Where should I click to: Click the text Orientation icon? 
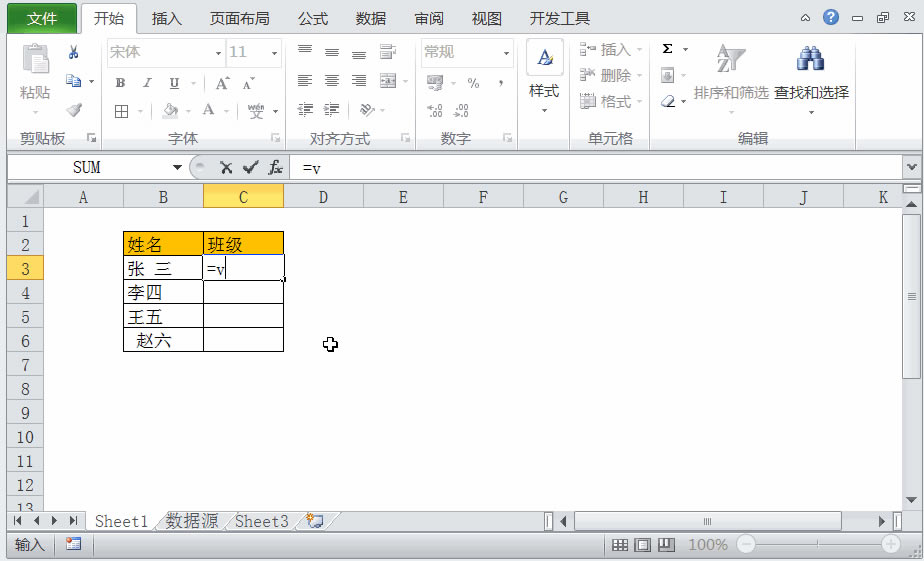coord(367,110)
